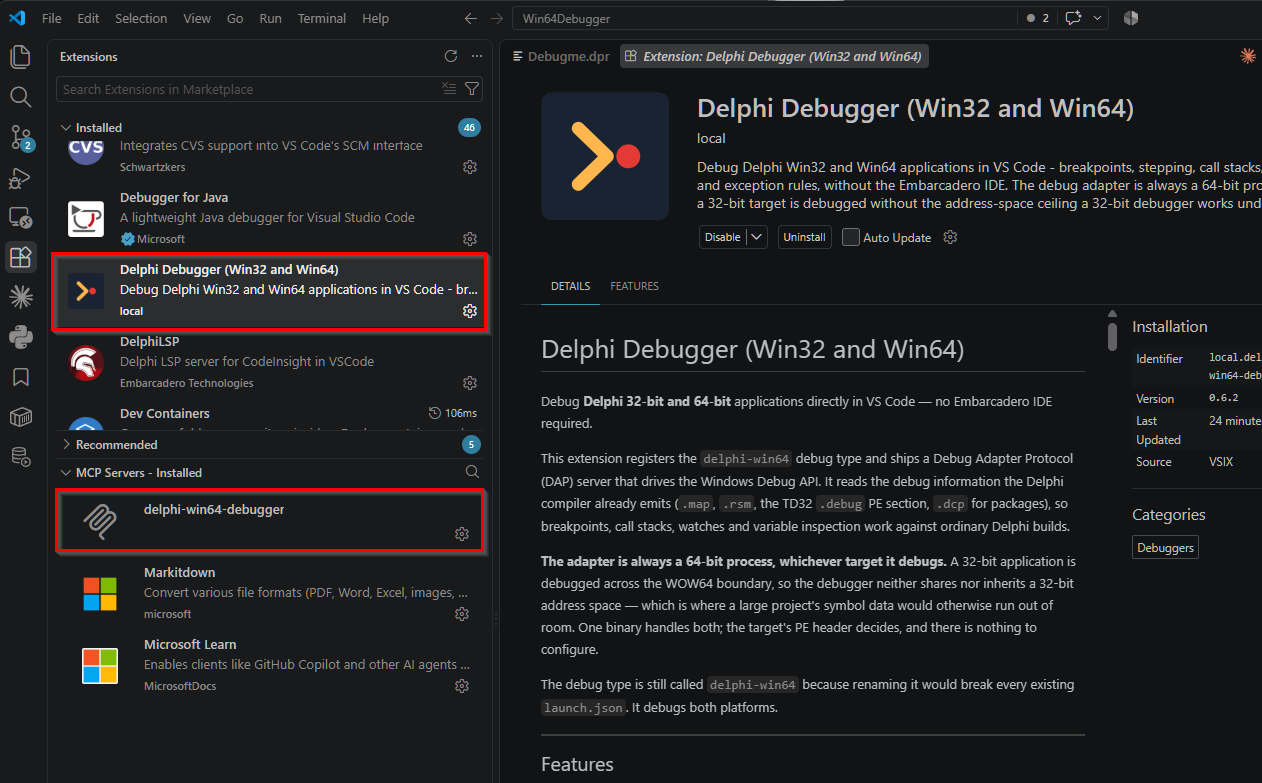Switch to the FEATURES tab
The image size is (1262, 783).
tap(634, 286)
